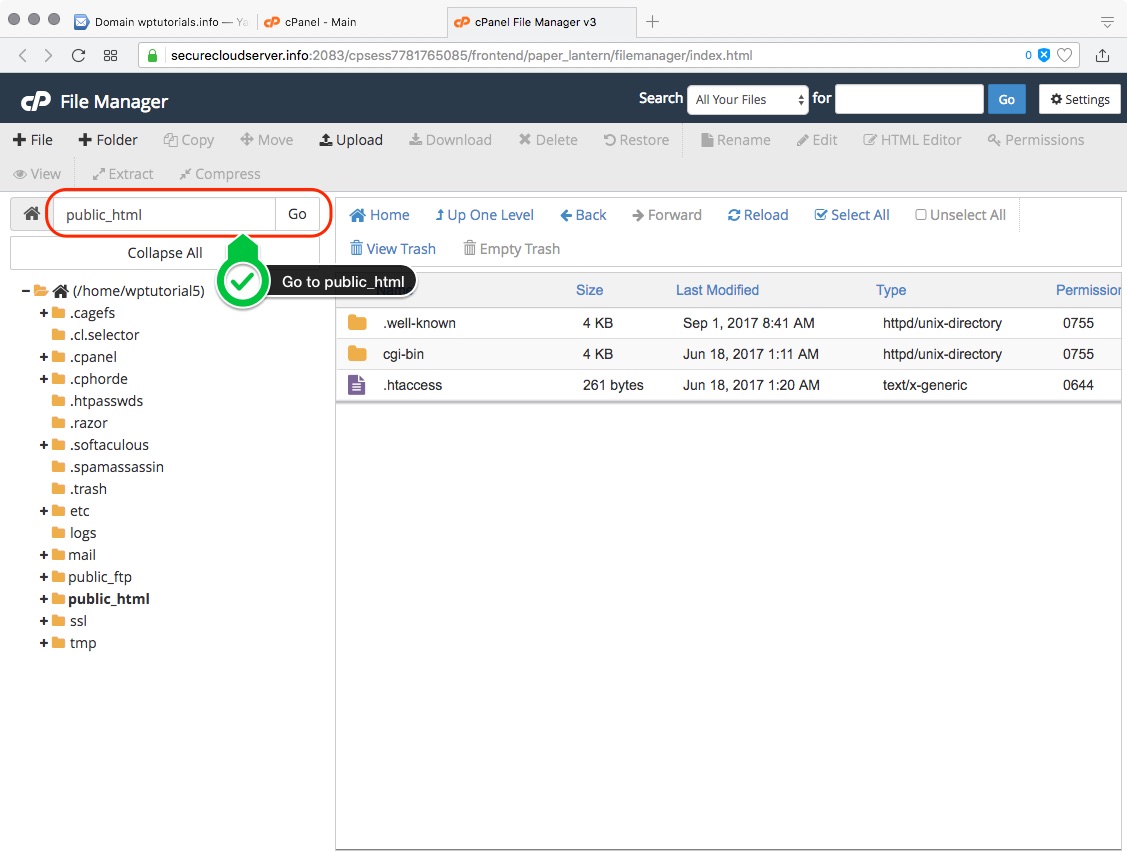Click the search for text field
The image size is (1127, 851).
pos(909,99)
